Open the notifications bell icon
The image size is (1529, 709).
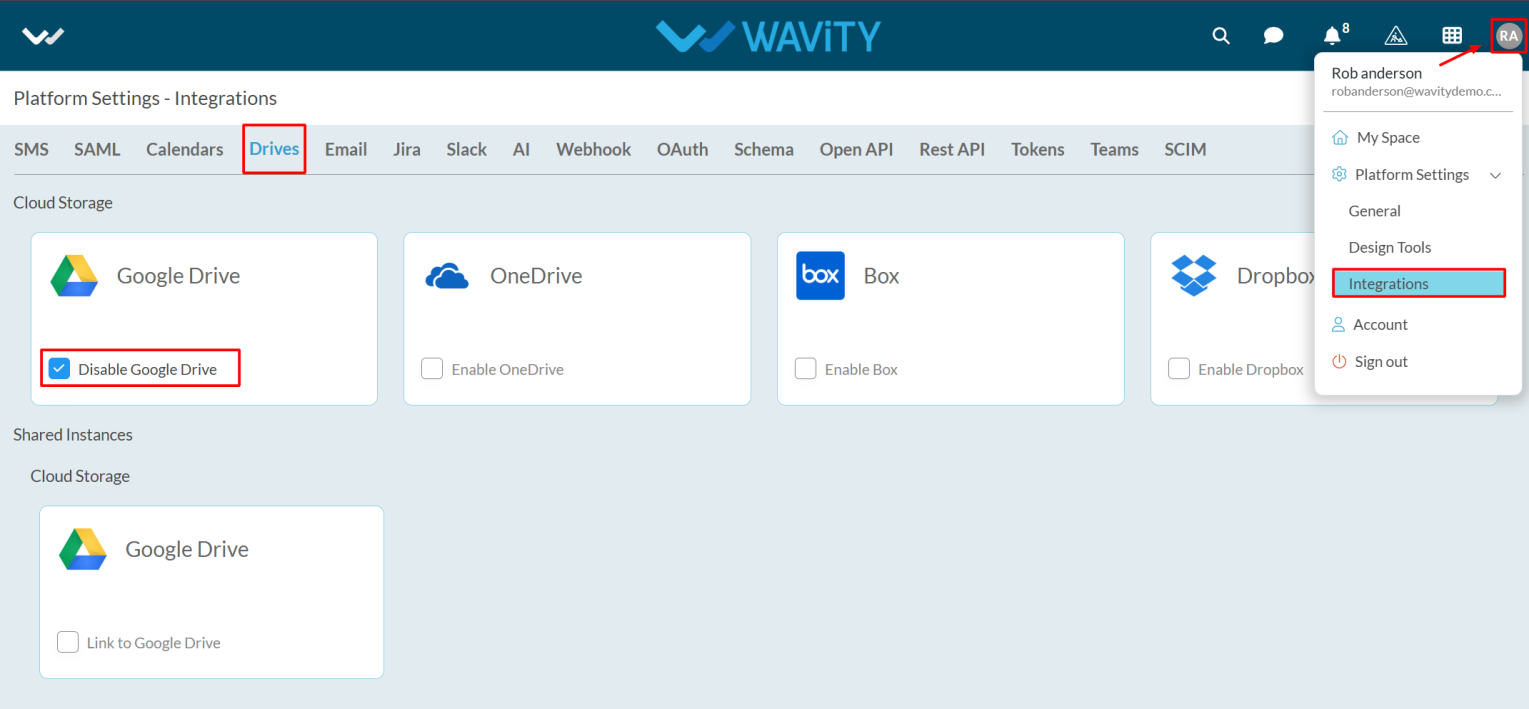click(x=1332, y=36)
